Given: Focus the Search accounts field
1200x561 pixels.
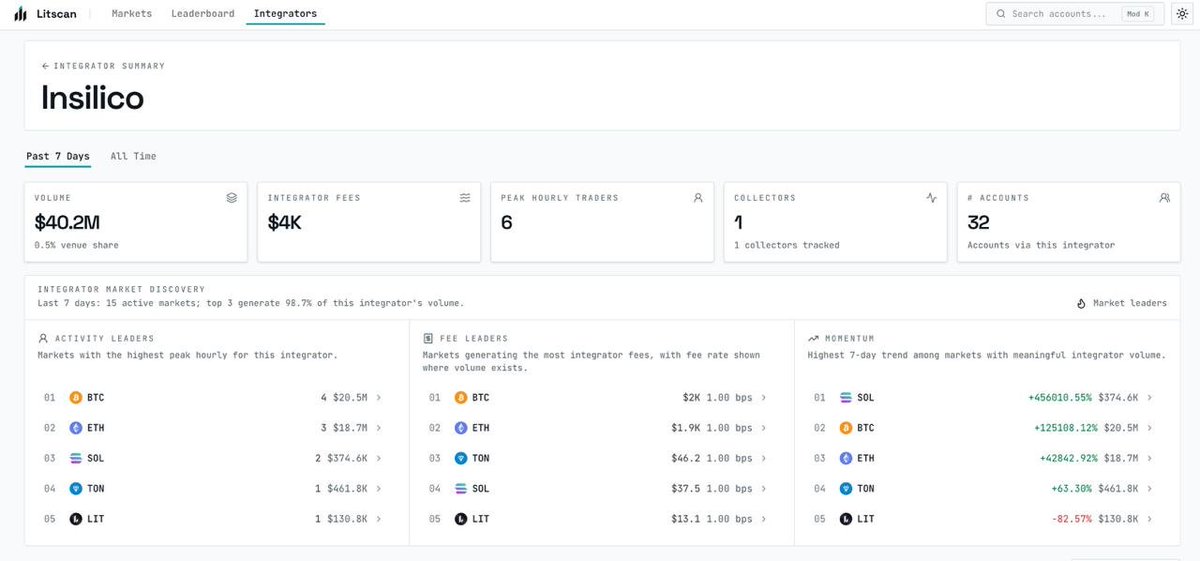Looking at the screenshot, I should click(1075, 14).
